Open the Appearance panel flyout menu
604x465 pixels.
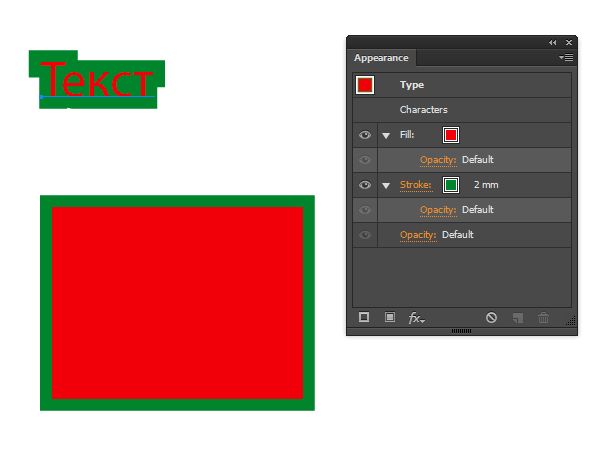(x=566, y=58)
